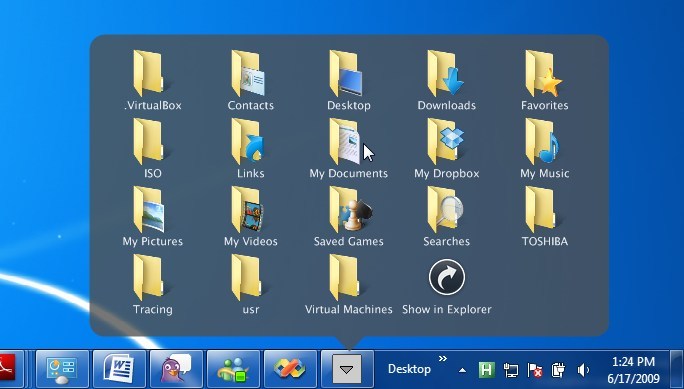
Task: Open the Favorites folder
Action: coord(544,79)
